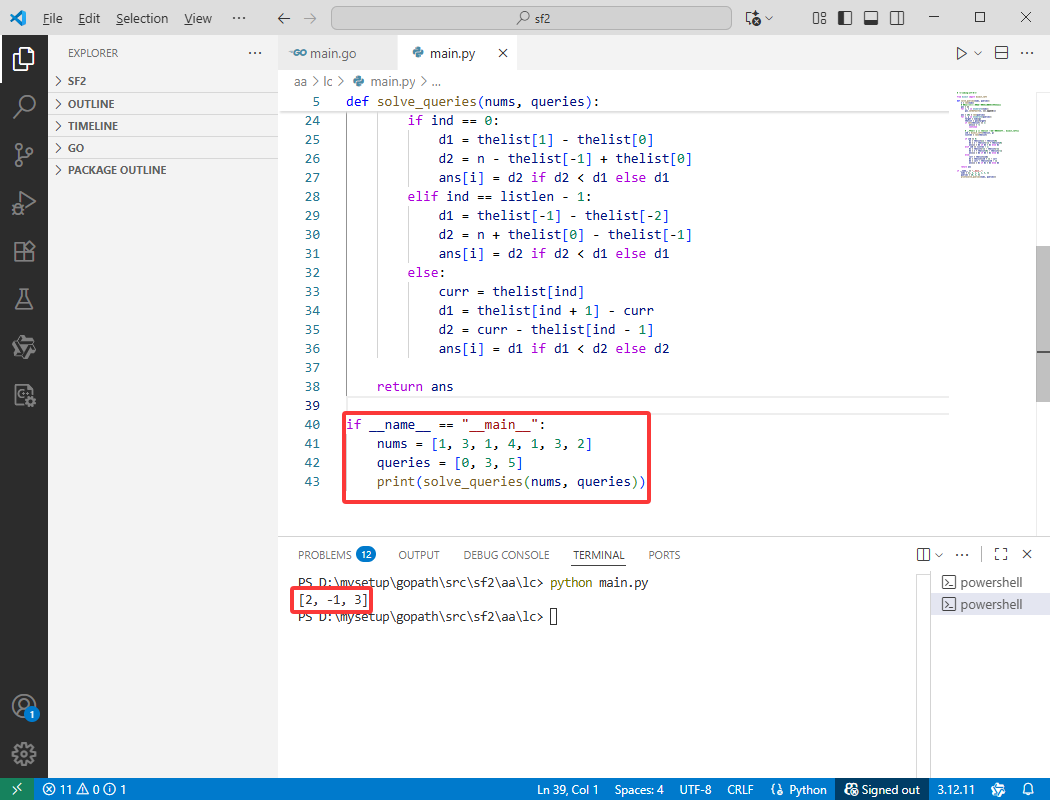This screenshot has width=1050, height=800.
Task: Click the Run Python File play button
Action: click(x=961, y=54)
